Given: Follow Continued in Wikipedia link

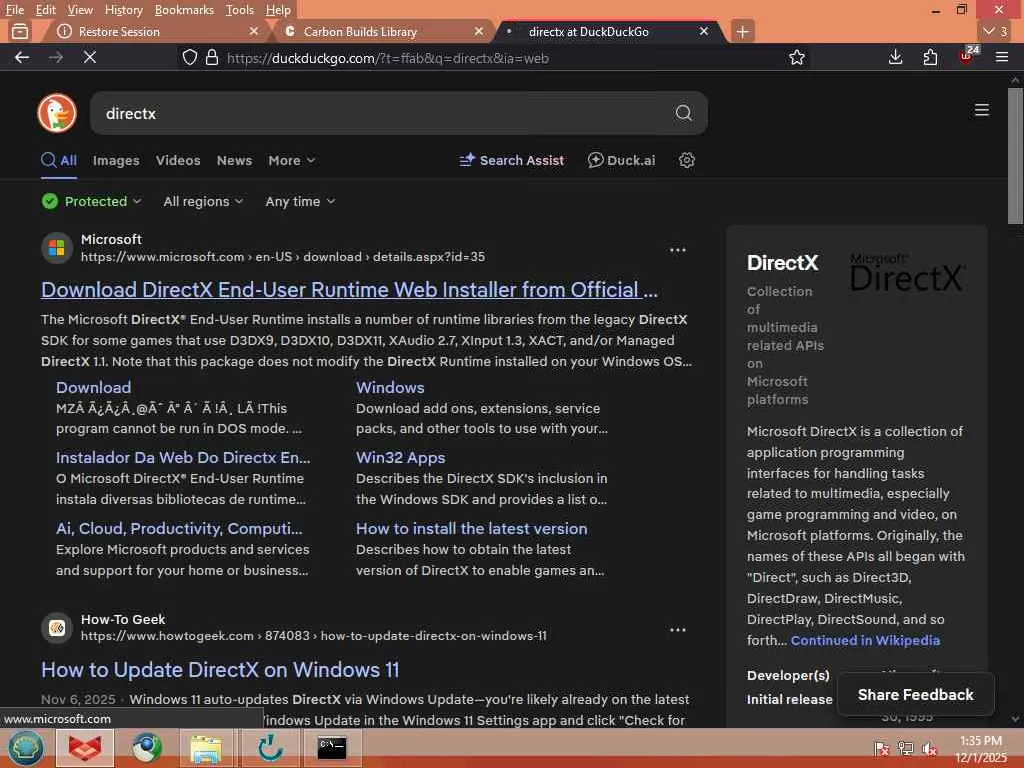Looking at the screenshot, I should tap(865, 640).
